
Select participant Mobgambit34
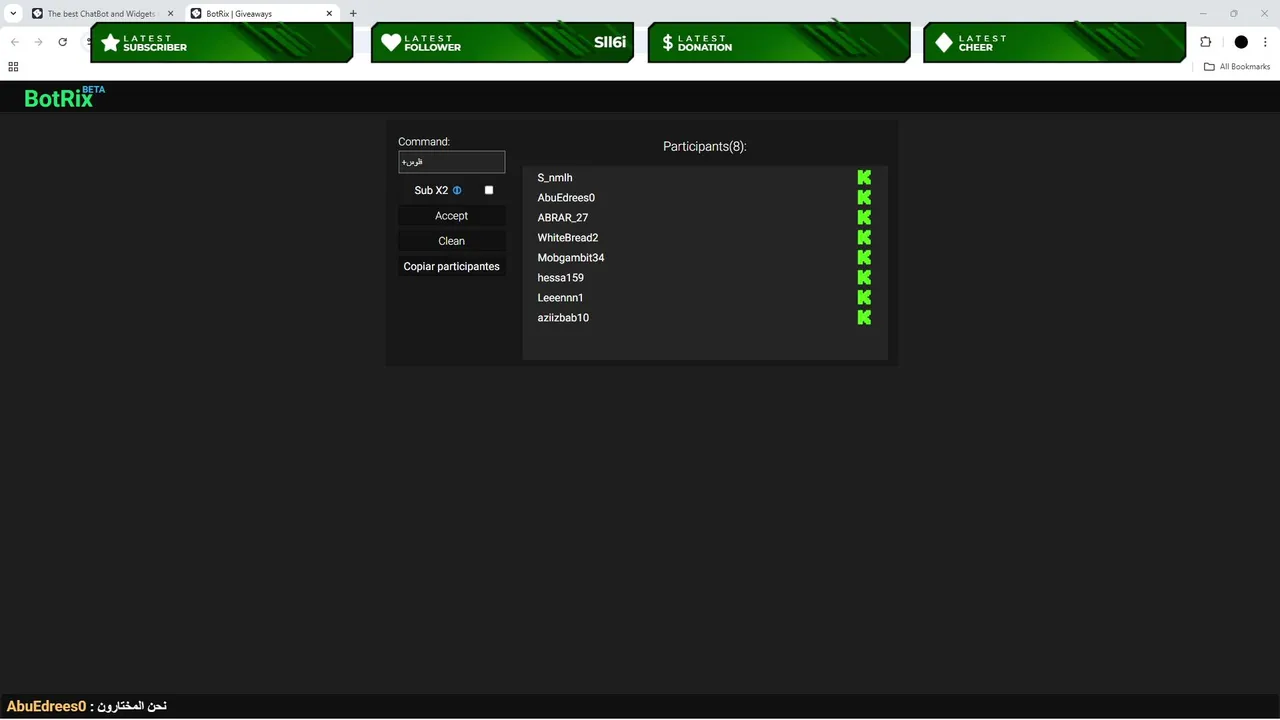tap(571, 257)
